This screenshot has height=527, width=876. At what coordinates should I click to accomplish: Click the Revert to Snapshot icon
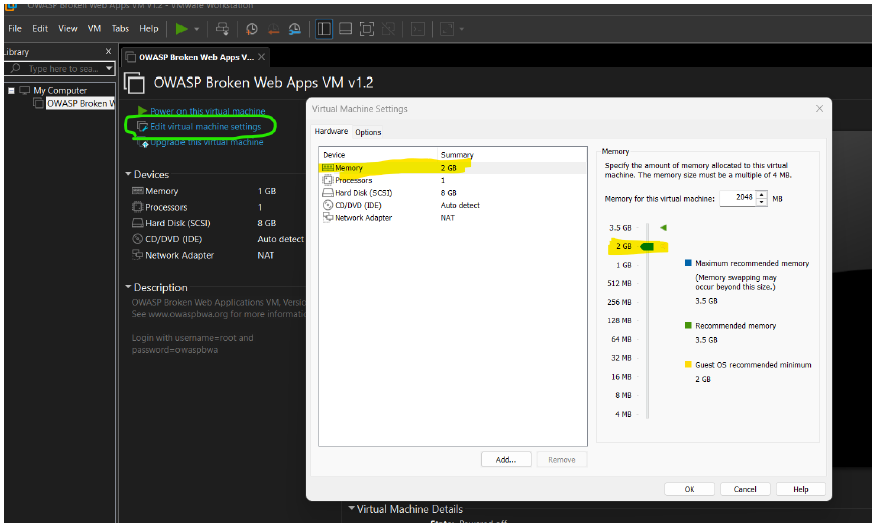(273, 29)
